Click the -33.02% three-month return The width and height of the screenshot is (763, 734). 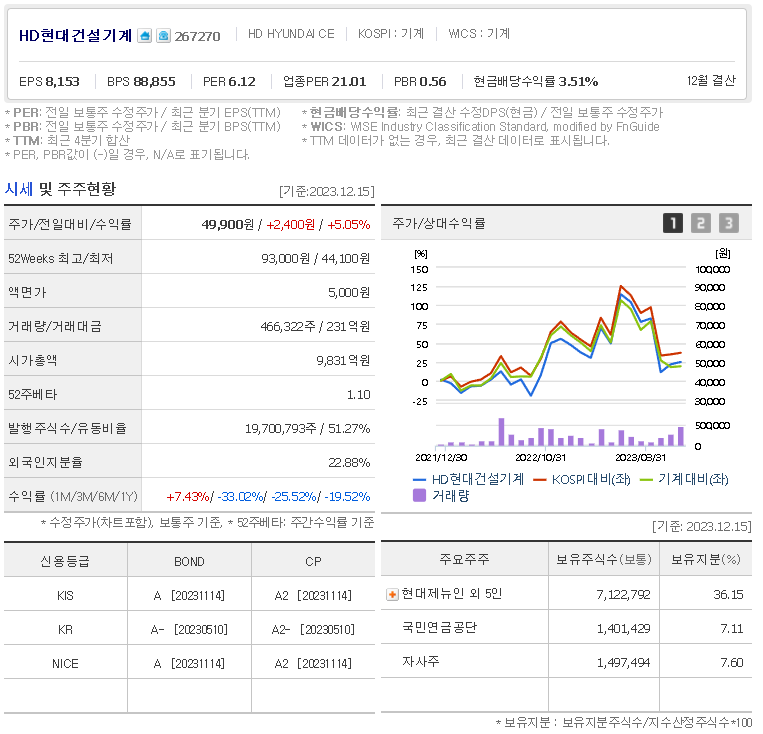pyautogui.click(x=240, y=497)
